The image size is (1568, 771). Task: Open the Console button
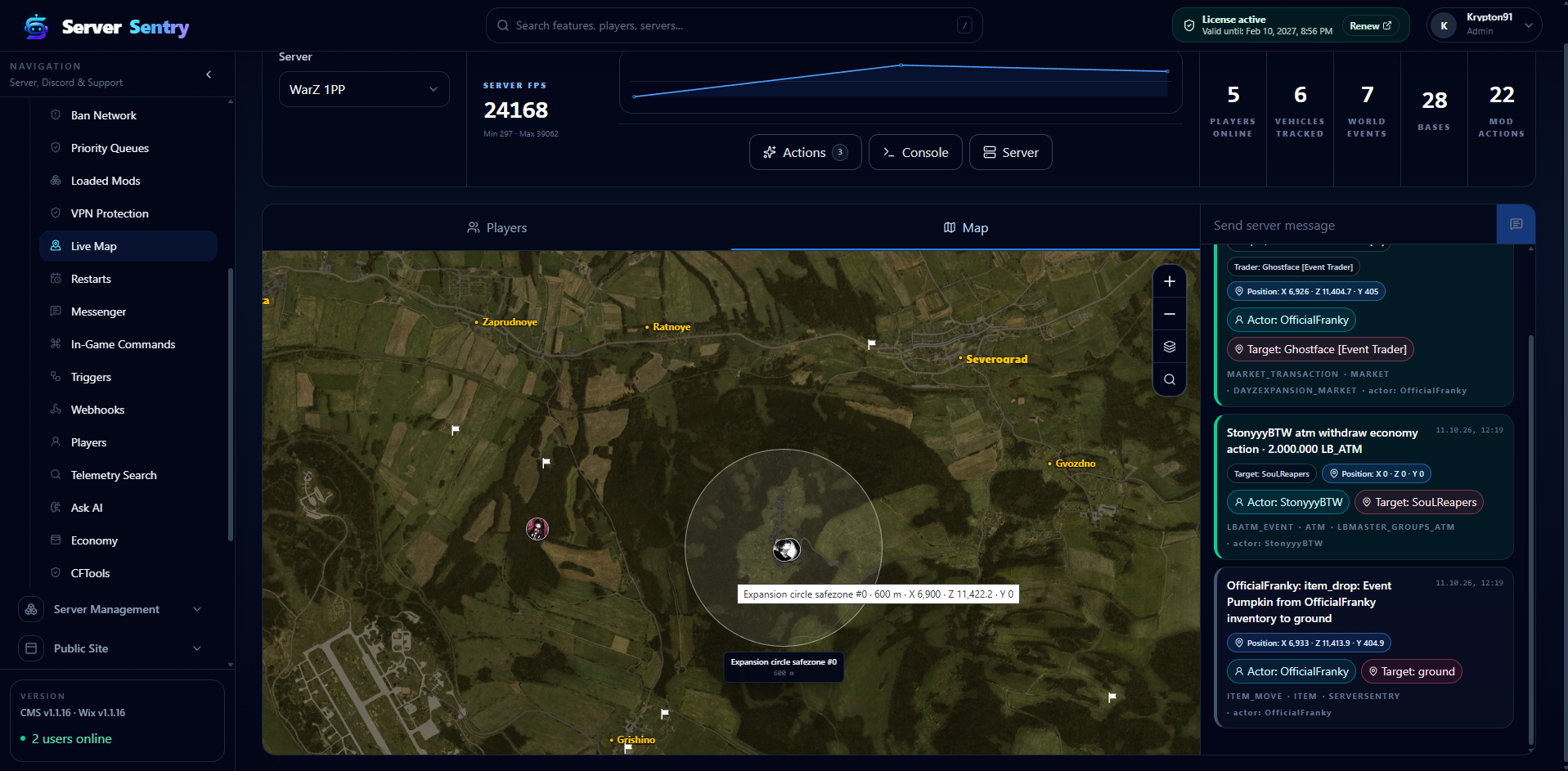[915, 152]
